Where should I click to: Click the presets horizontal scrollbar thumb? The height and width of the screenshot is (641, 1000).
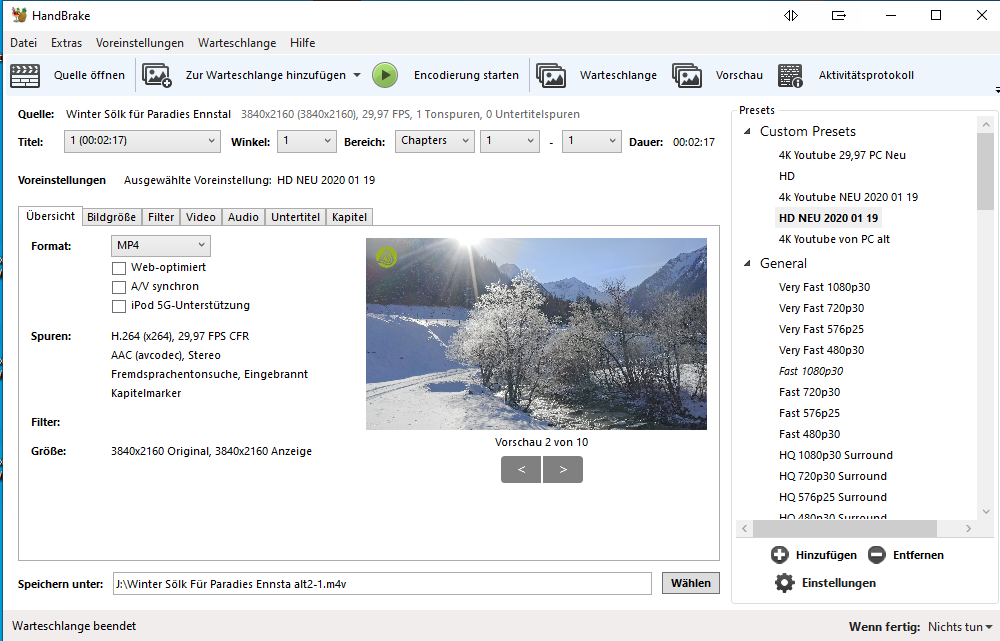[x=844, y=528]
